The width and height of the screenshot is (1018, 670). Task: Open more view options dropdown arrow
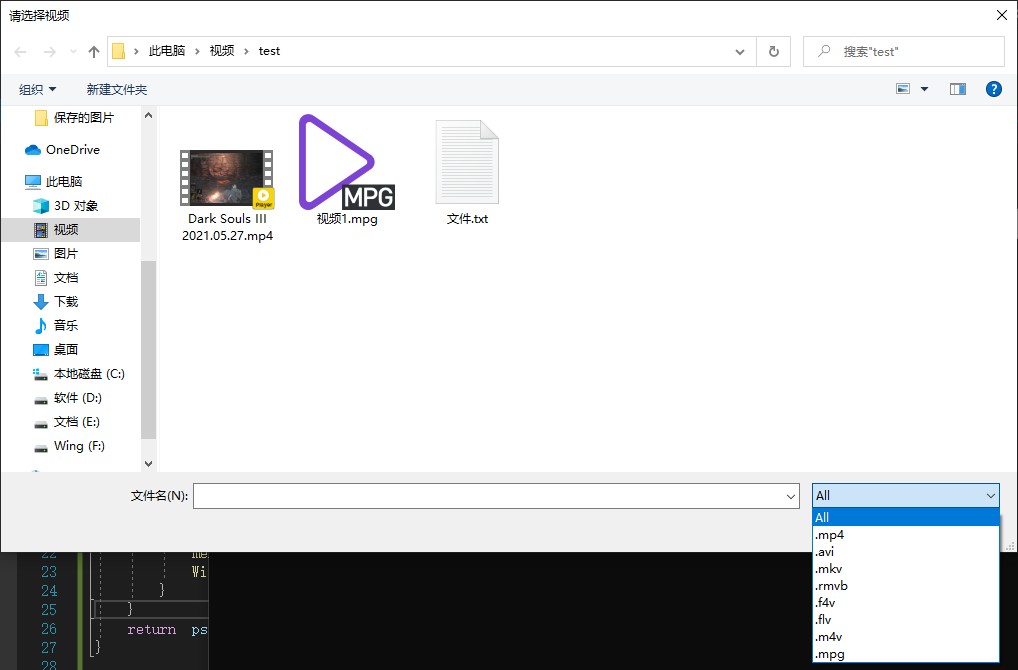click(925, 89)
